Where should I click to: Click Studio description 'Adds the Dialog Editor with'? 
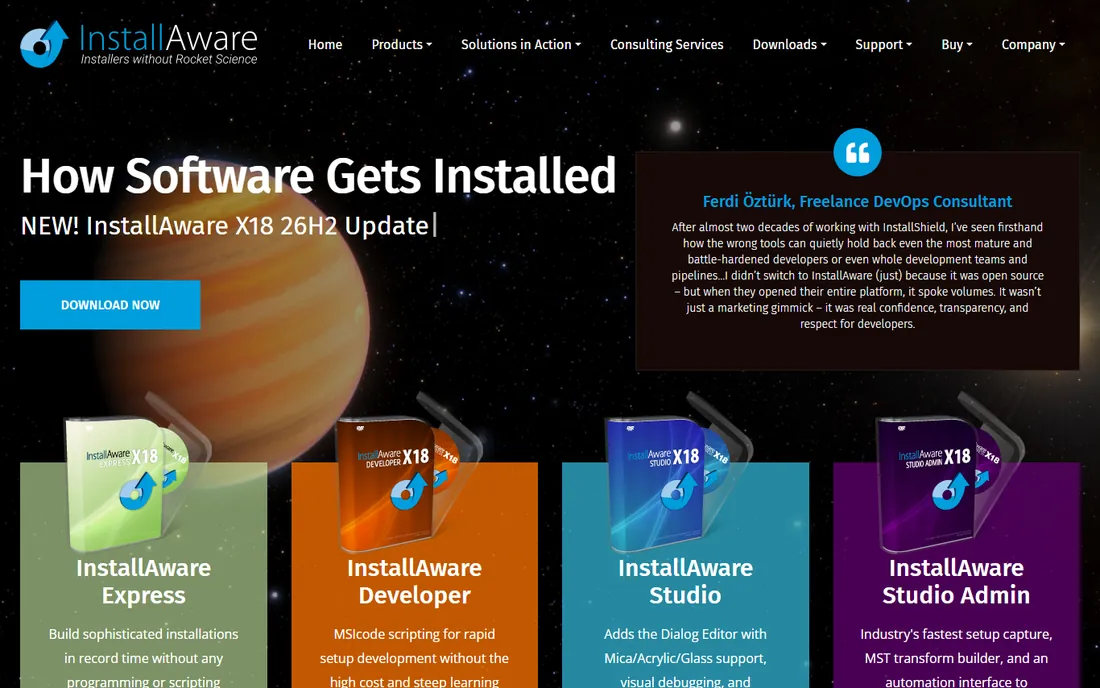[x=685, y=634]
